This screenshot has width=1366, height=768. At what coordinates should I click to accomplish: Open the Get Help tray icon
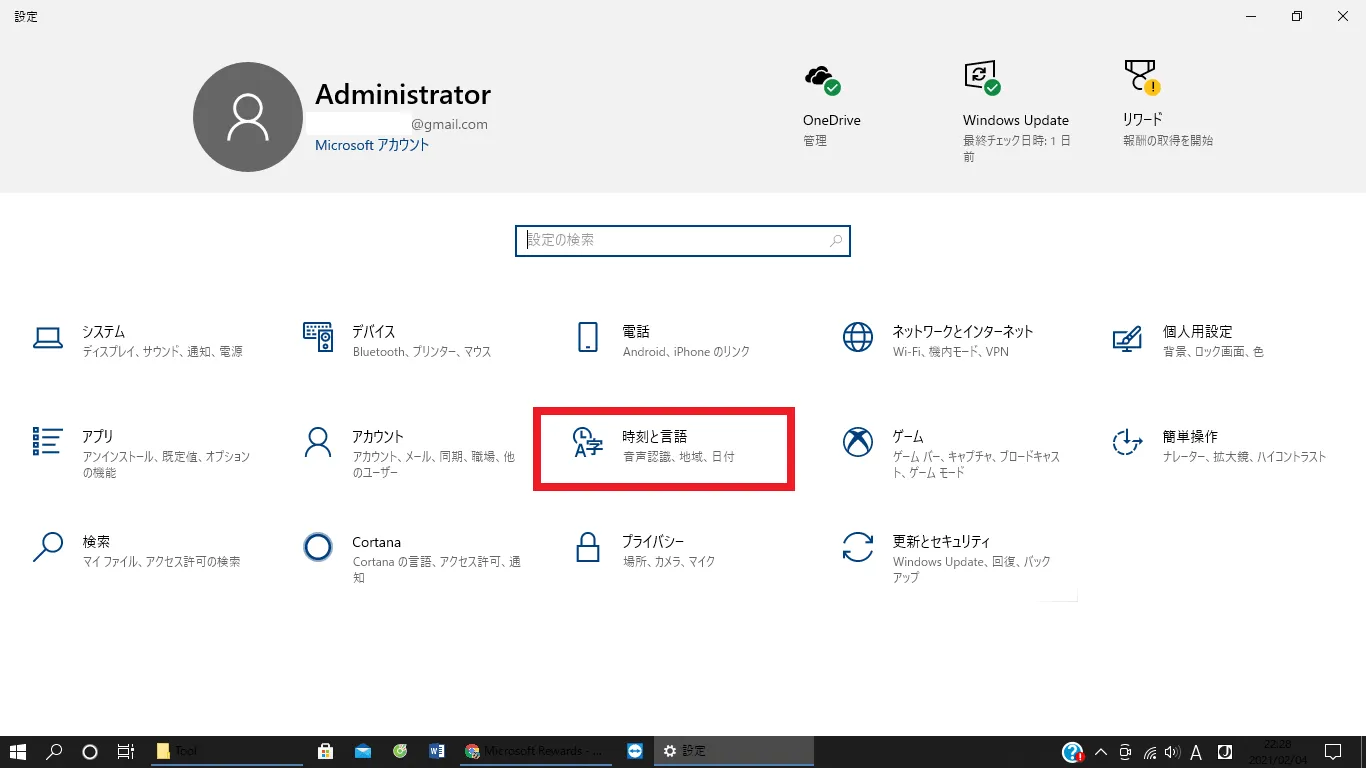[1073, 752]
